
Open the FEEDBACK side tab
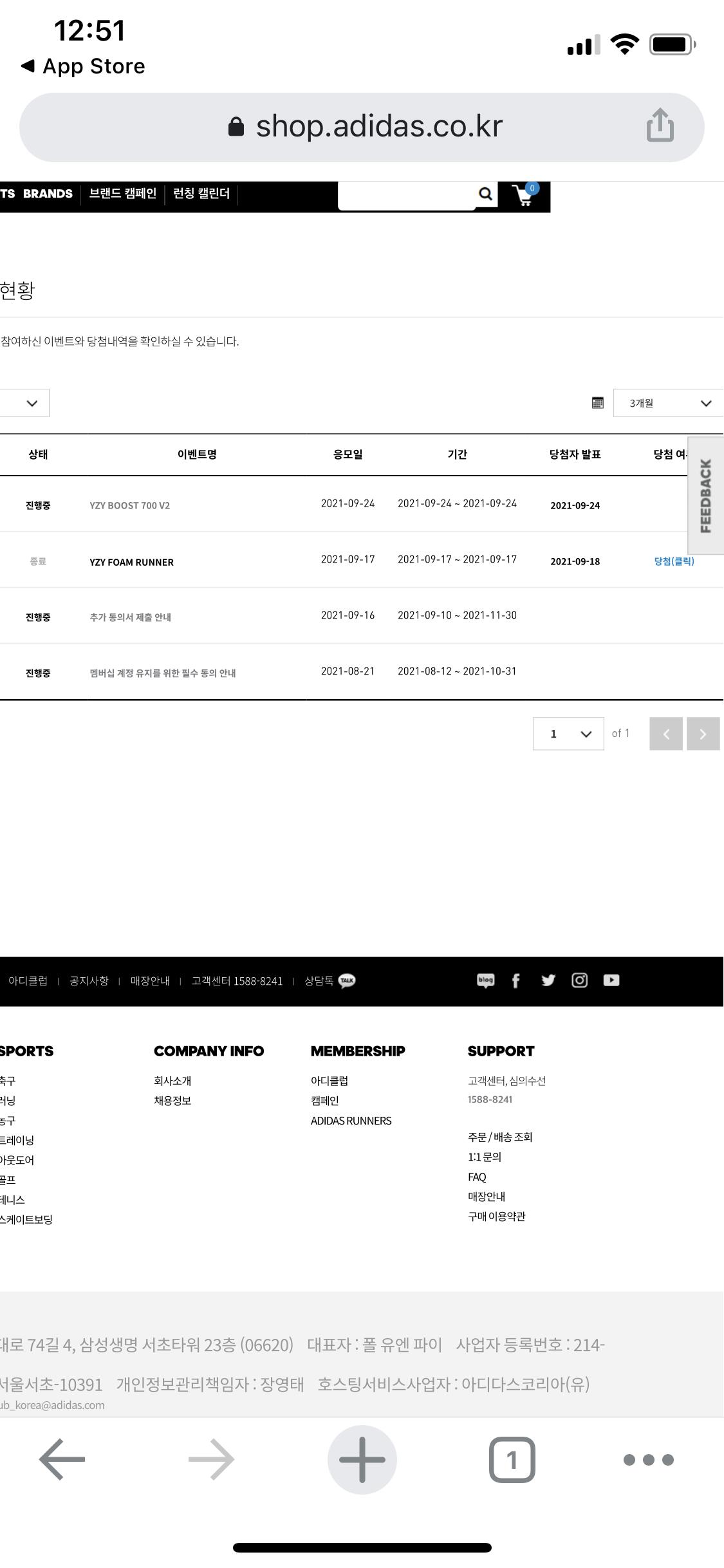(705, 496)
